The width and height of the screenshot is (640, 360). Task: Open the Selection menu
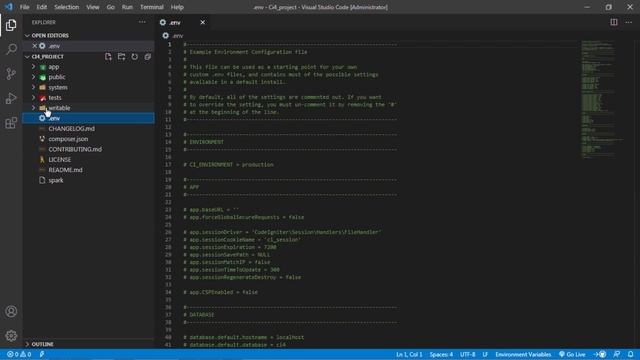pyautogui.click(x=67, y=7)
